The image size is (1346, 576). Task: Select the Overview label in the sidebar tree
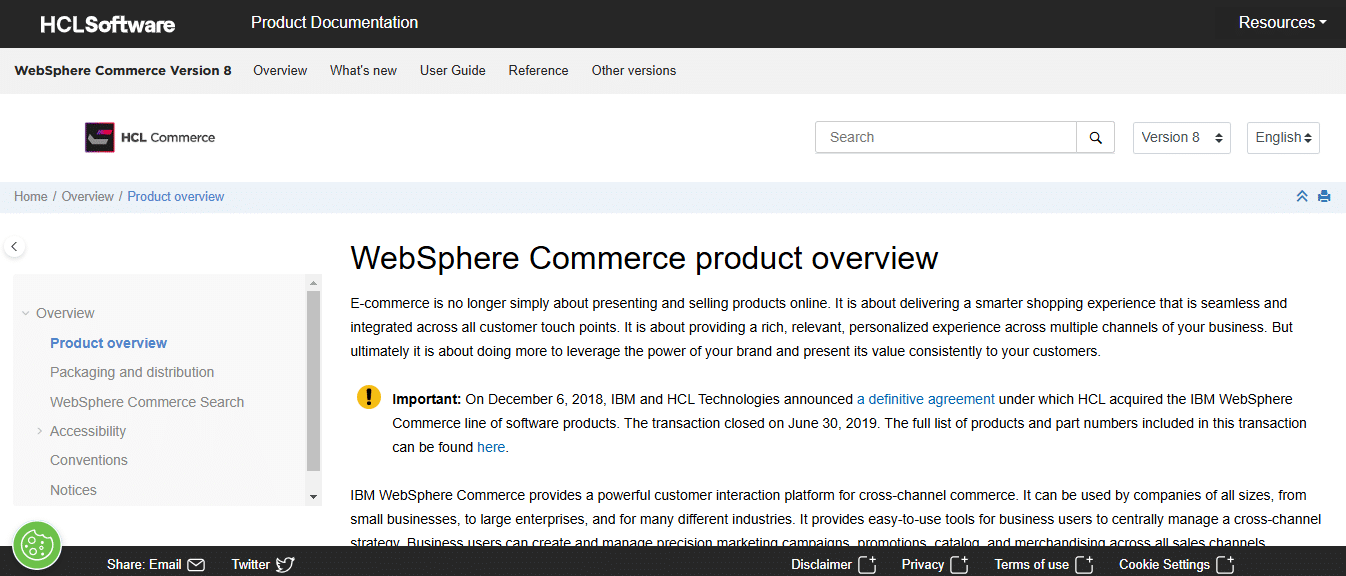[x=65, y=313]
